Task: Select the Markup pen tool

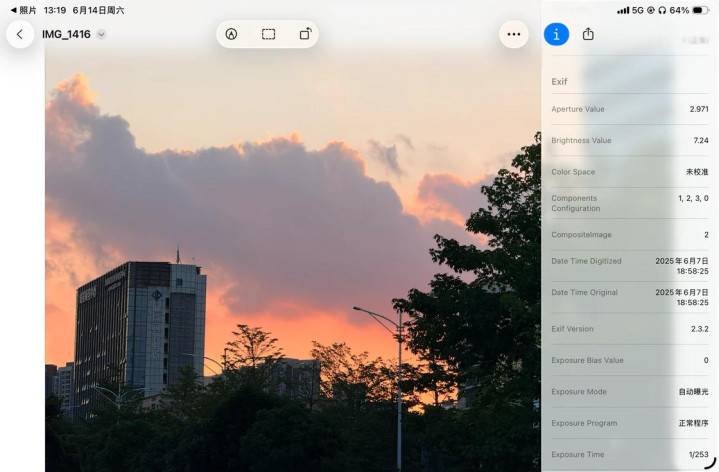Action: tap(231, 34)
